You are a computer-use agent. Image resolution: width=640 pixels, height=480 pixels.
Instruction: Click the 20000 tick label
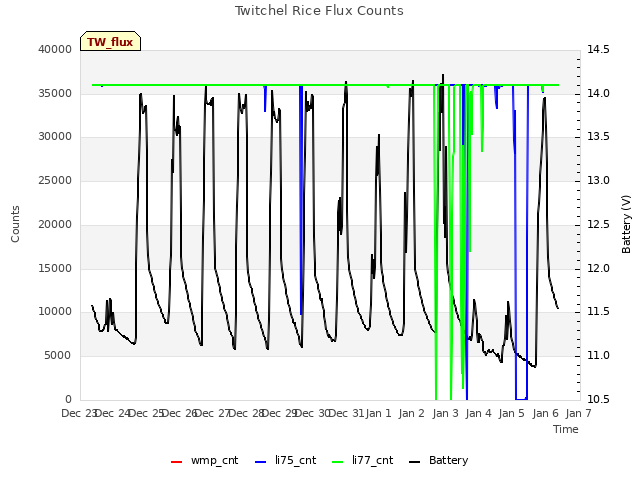coord(55,224)
